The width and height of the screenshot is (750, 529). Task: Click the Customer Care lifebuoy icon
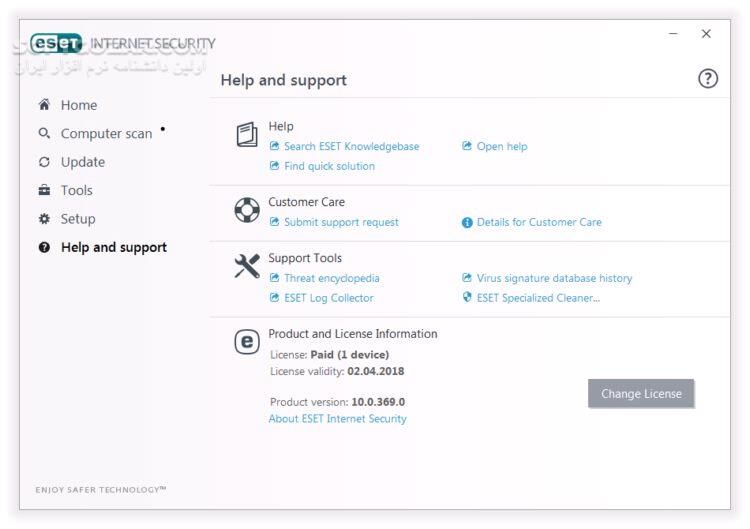tap(246, 211)
